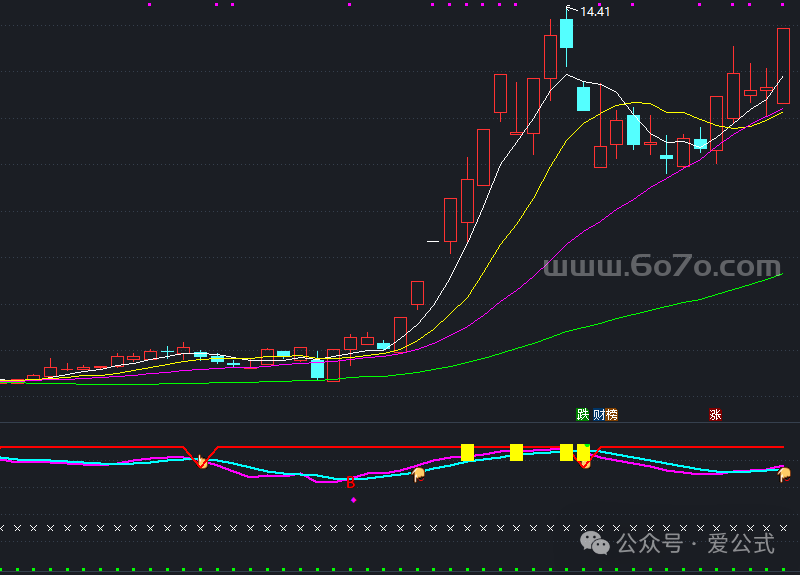Select the rightmost yellow signal block
Screen dimensions: 800x575
click(x=583, y=452)
